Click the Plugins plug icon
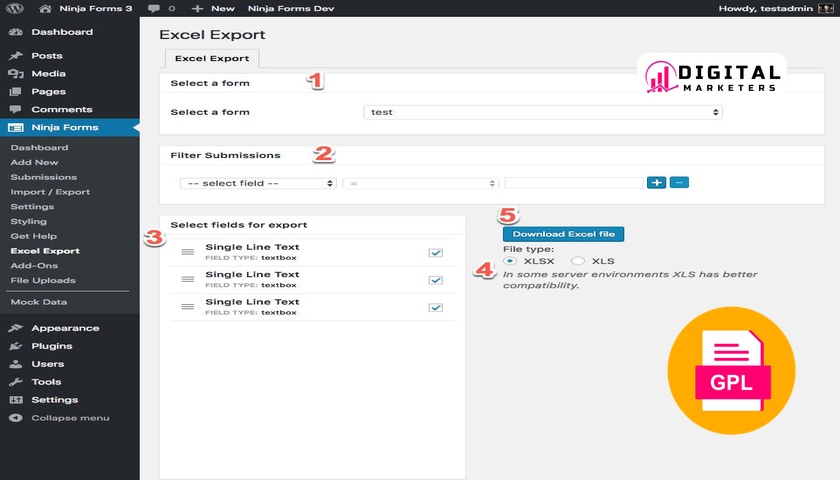The width and height of the screenshot is (840, 480). (x=16, y=346)
